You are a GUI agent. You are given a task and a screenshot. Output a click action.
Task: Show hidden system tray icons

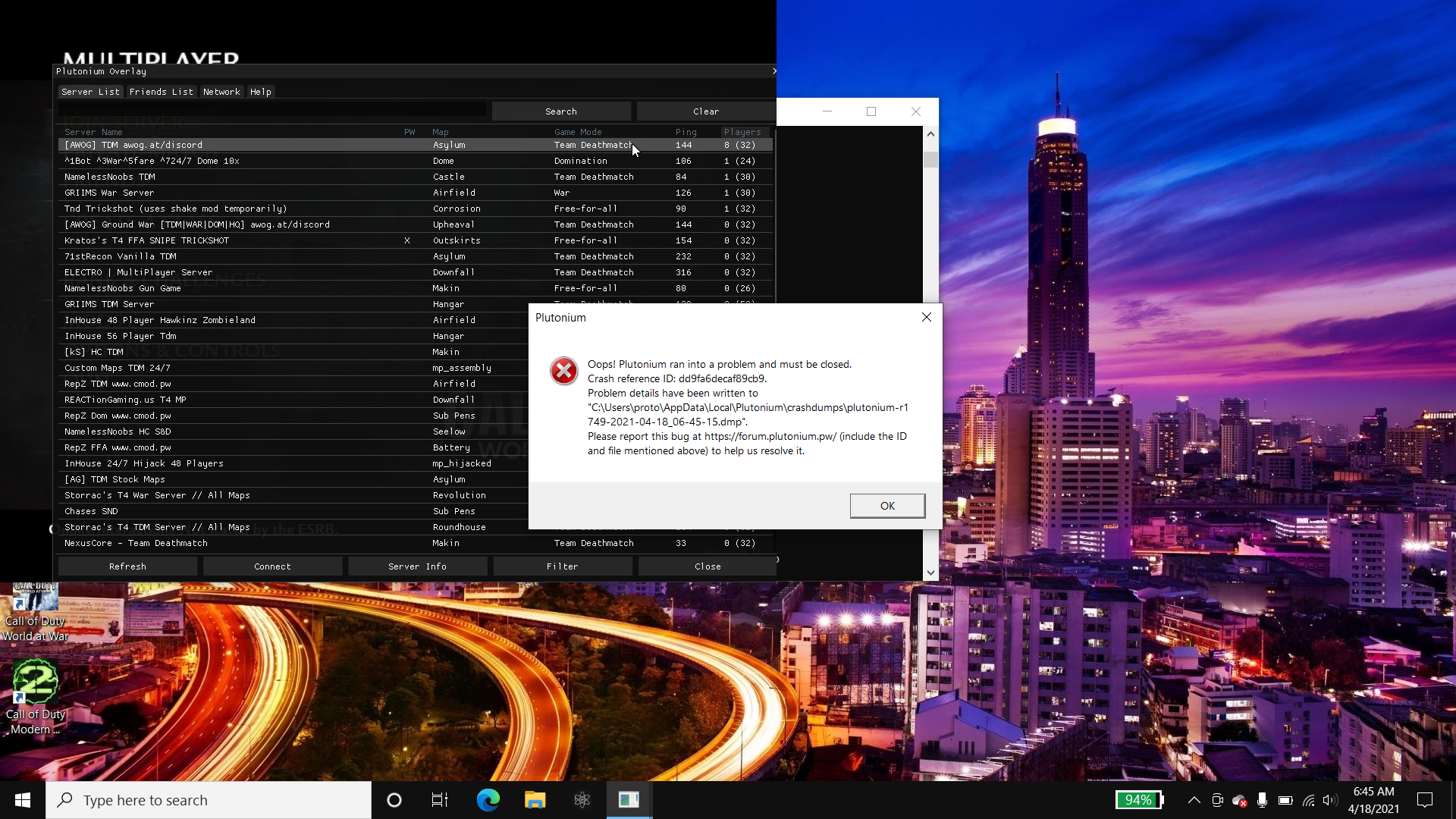coord(1194,800)
